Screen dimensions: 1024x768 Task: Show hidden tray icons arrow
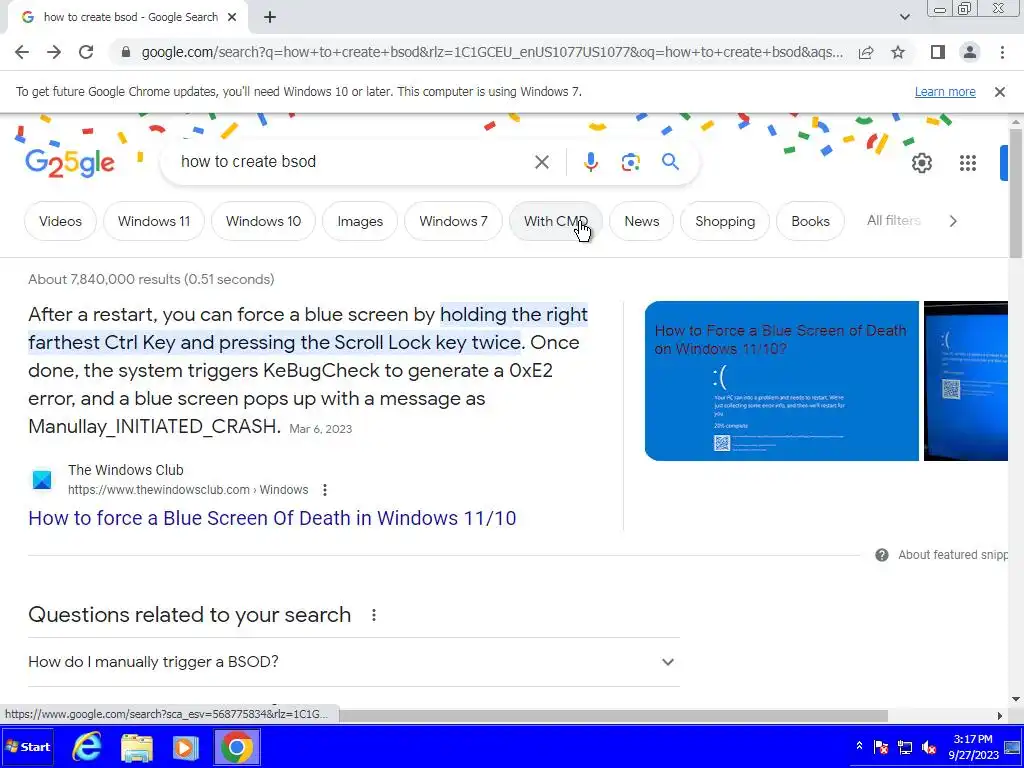[859, 746]
